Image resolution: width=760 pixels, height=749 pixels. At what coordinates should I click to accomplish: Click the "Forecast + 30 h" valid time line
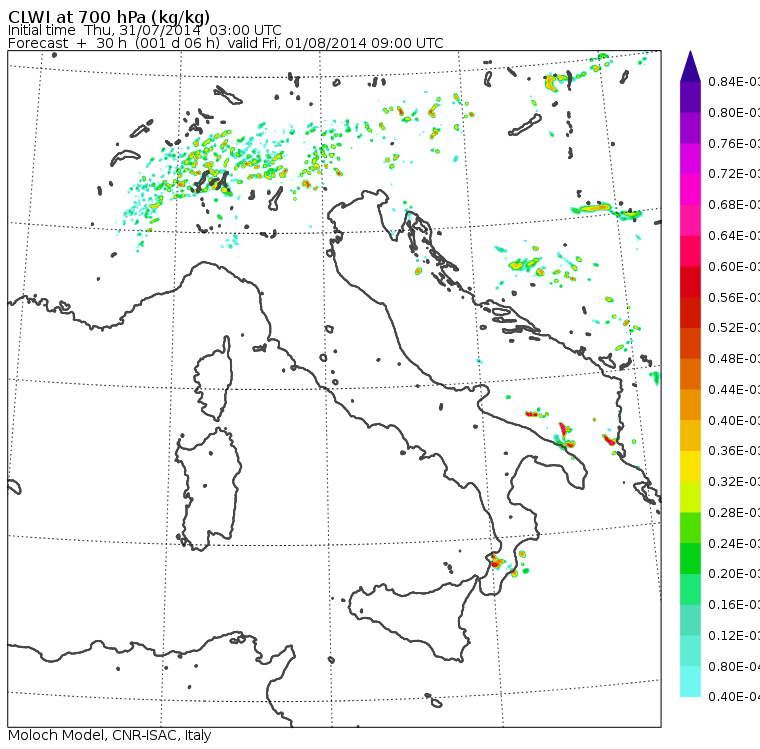point(225,43)
